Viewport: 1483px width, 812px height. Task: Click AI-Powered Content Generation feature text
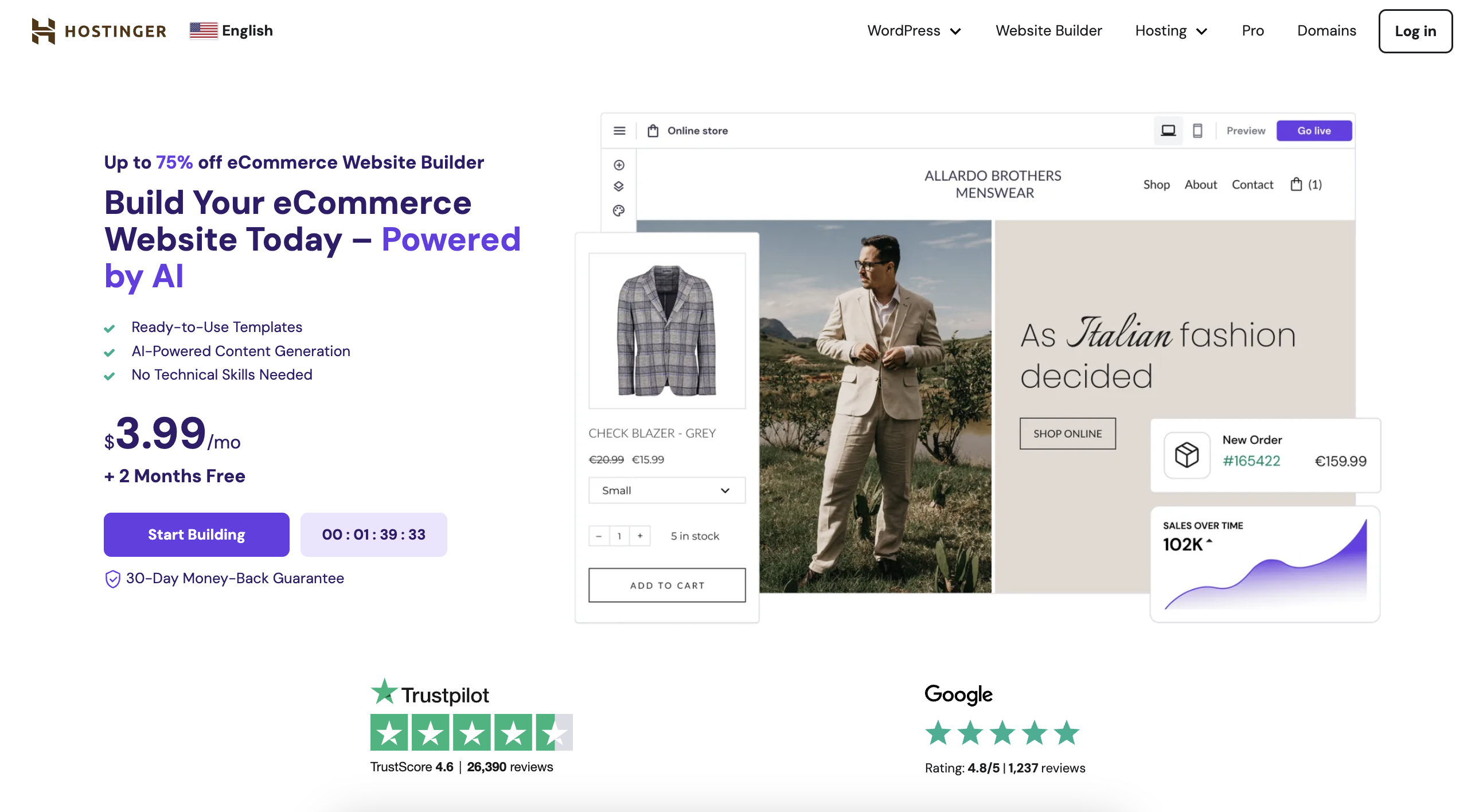241,351
